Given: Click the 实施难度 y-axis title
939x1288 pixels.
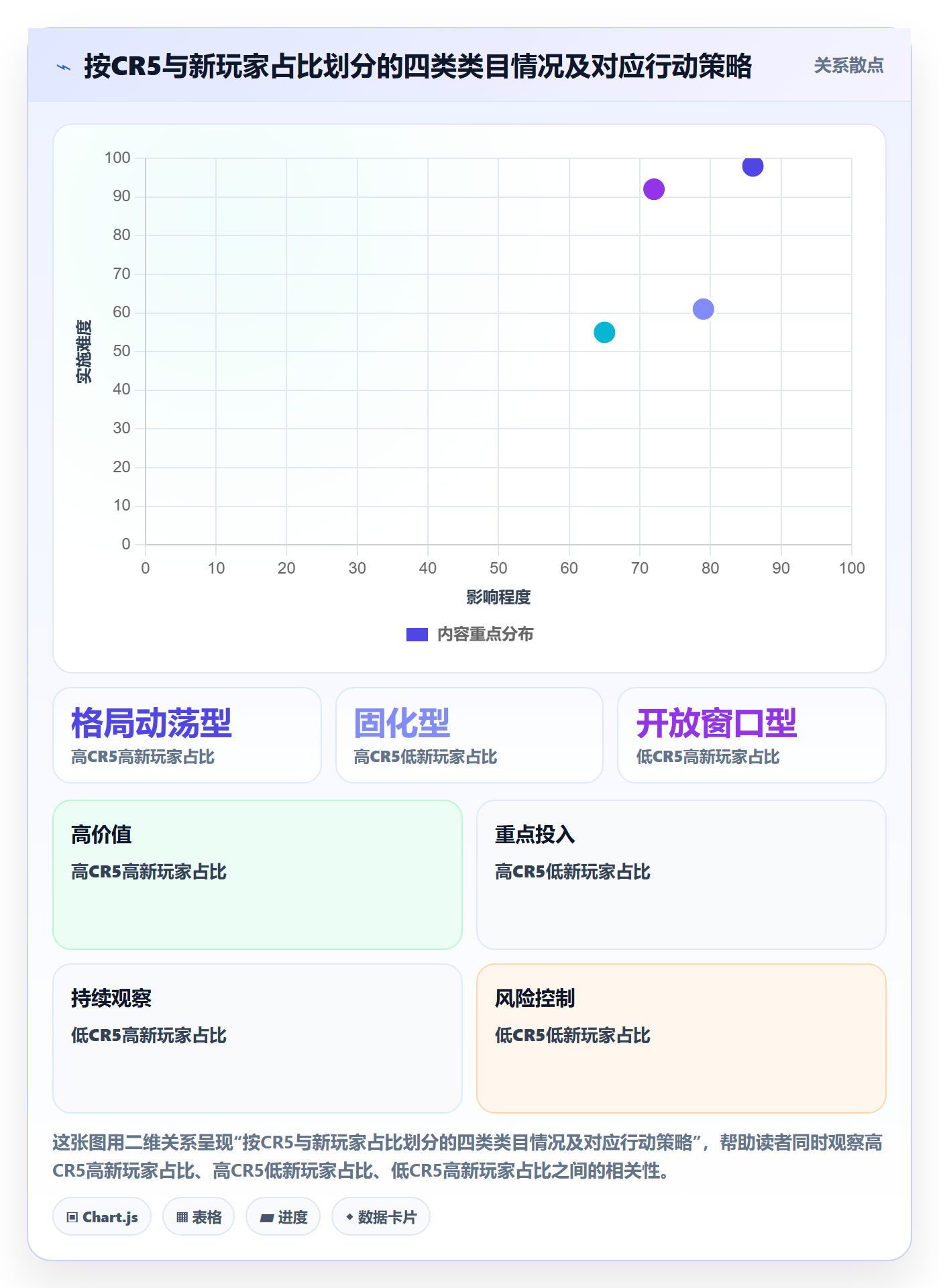Looking at the screenshot, I should (84, 351).
